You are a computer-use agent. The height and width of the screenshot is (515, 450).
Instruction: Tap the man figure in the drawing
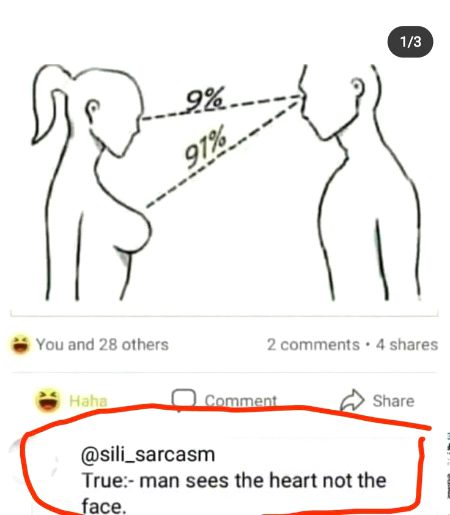click(360, 182)
